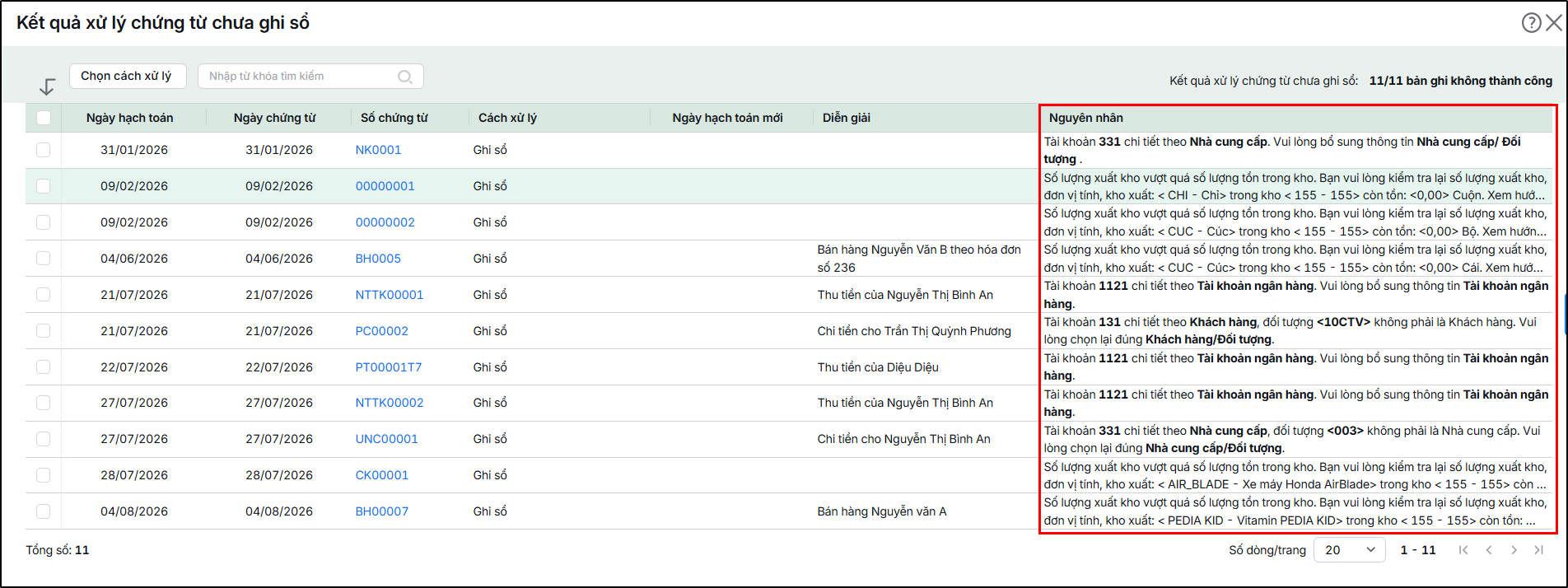1568x588 pixels.
Task: Toggle the select-all header checkbox
Action: click(44, 118)
